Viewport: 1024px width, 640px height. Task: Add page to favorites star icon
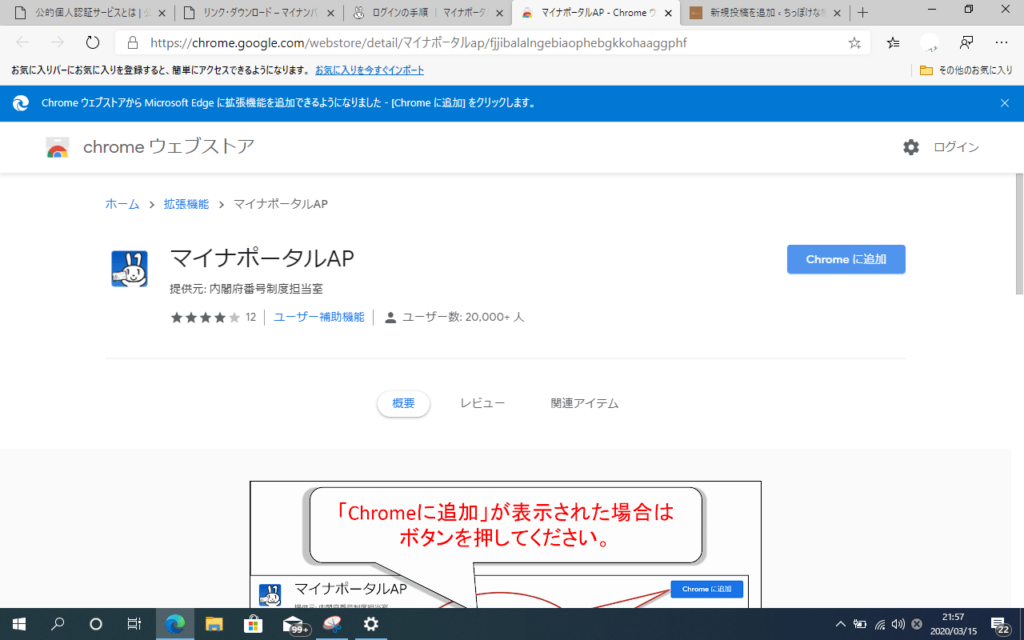[854, 43]
